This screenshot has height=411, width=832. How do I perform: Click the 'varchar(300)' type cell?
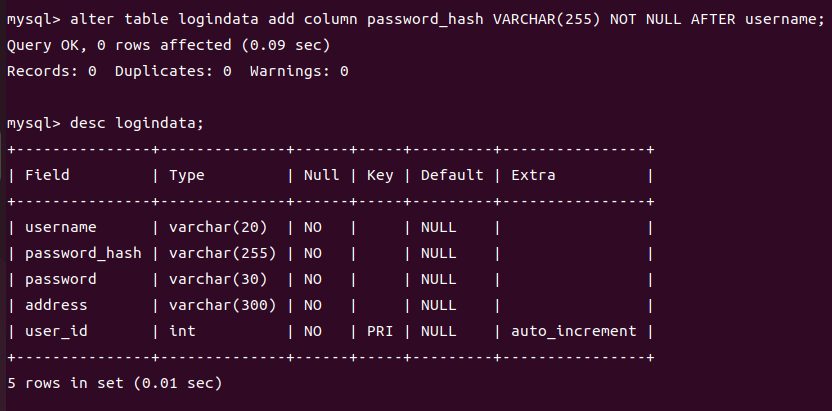pos(223,305)
